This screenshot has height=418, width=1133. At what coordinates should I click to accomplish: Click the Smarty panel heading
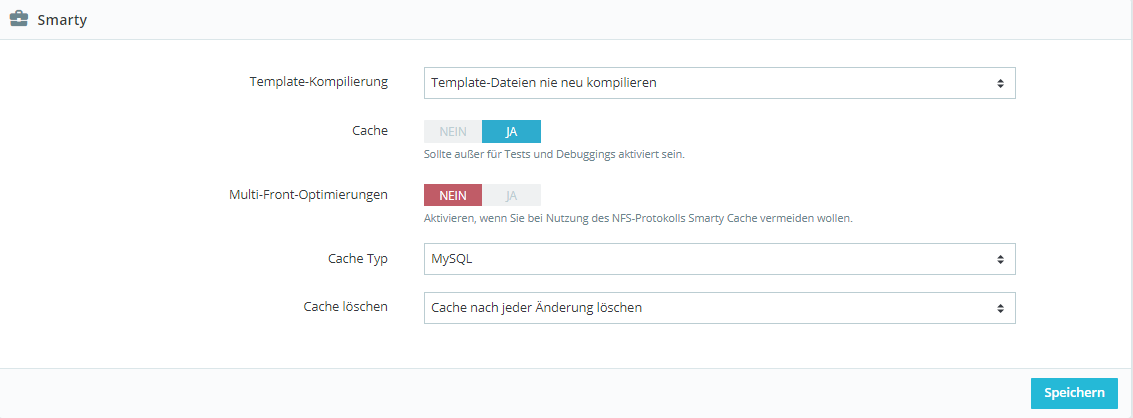(62, 20)
